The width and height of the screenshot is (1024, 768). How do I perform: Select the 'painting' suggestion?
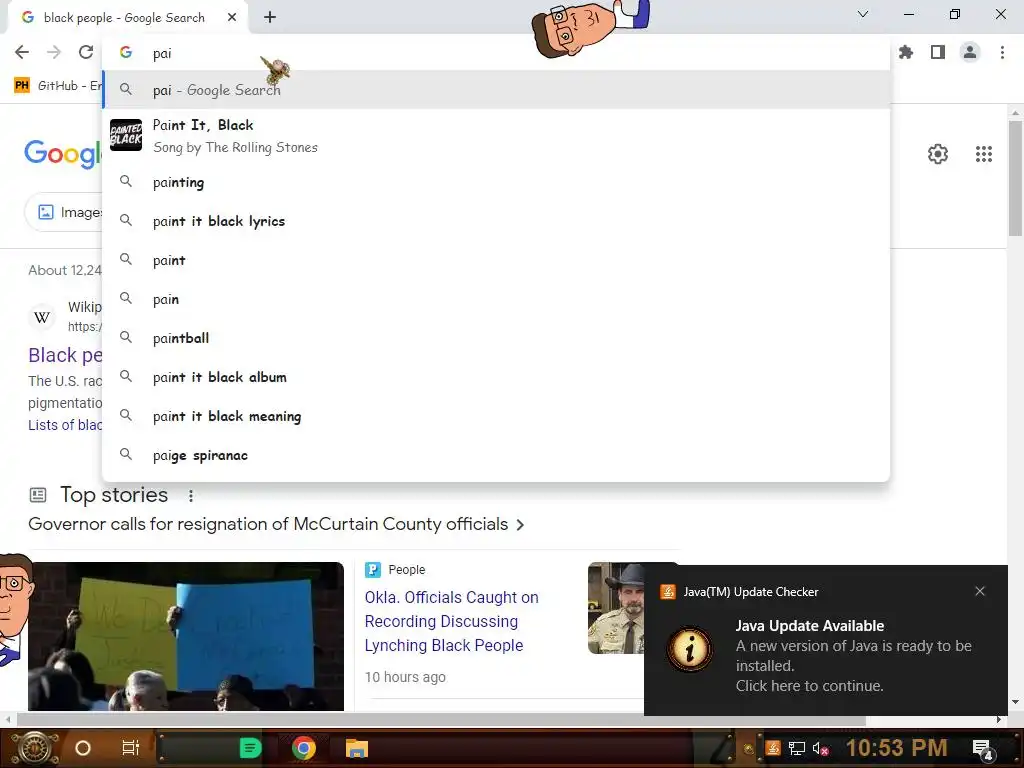[496, 182]
